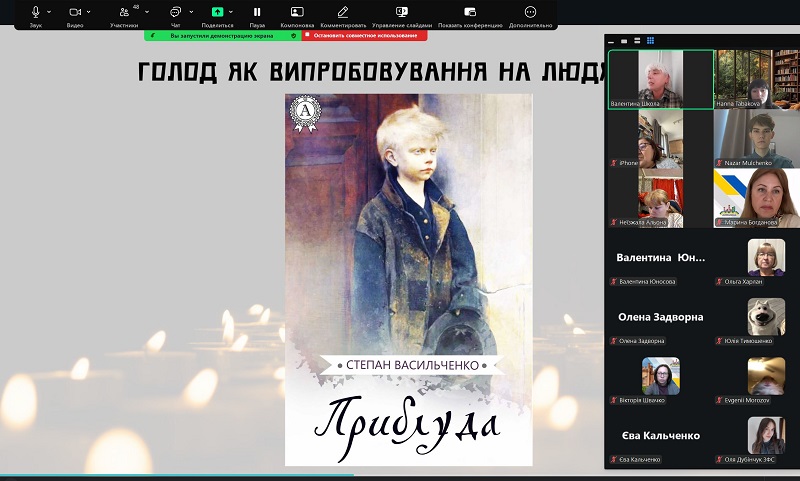Select Валентина Школа video thumbnail

pos(660,79)
